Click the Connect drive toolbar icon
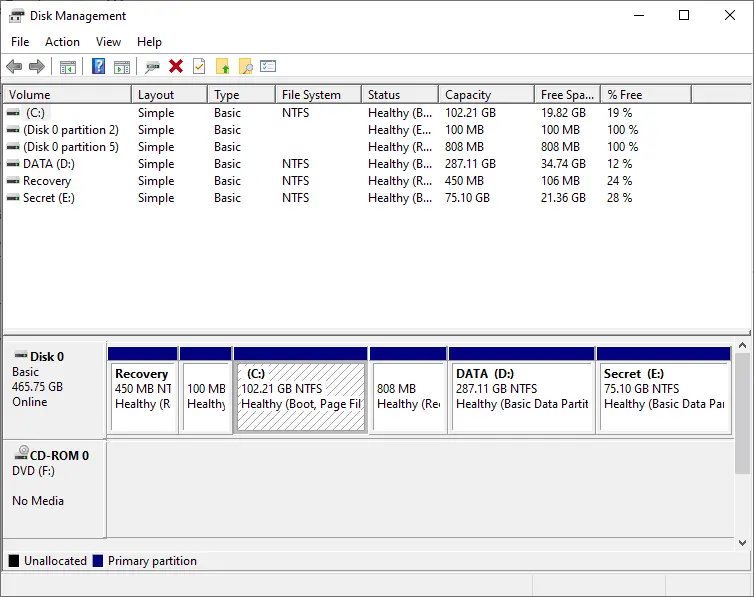The image size is (754, 597). pyautogui.click(x=152, y=67)
